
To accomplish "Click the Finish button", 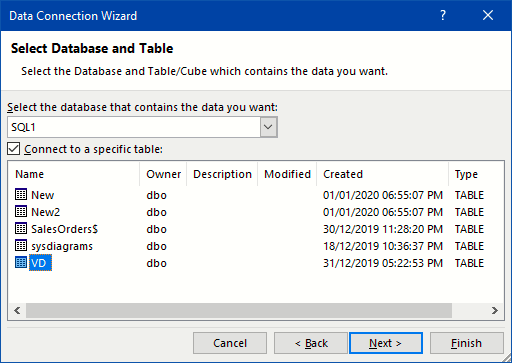I will (x=467, y=343).
